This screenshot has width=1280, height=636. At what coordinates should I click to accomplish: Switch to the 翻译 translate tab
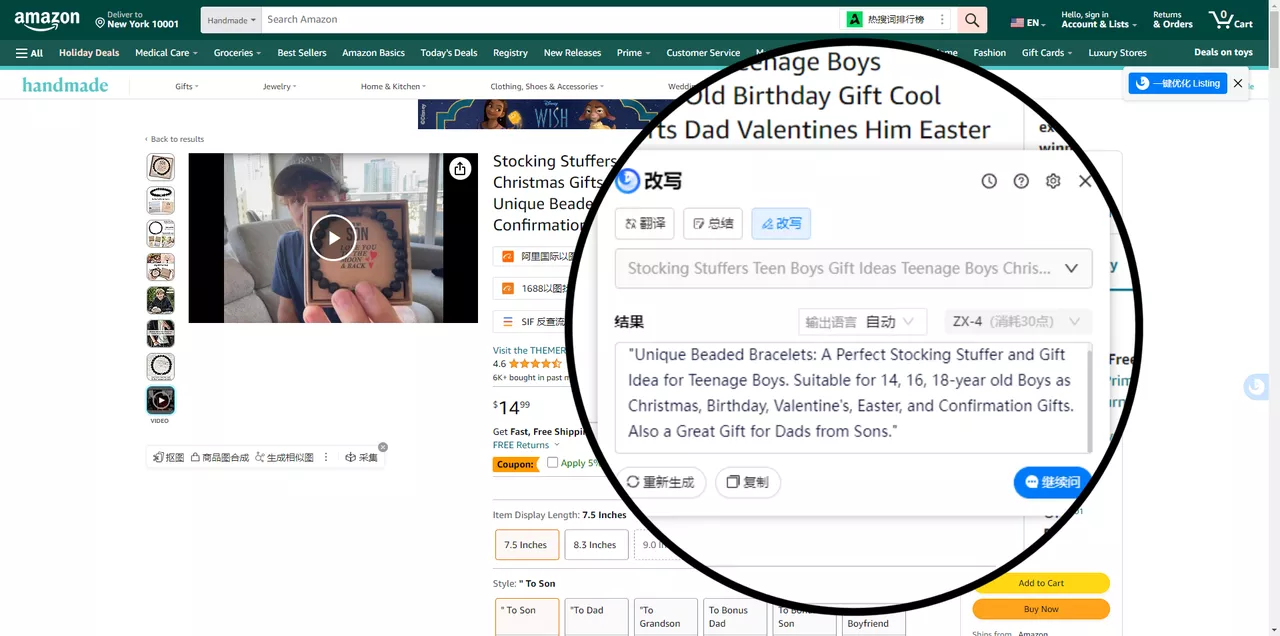[645, 224]
